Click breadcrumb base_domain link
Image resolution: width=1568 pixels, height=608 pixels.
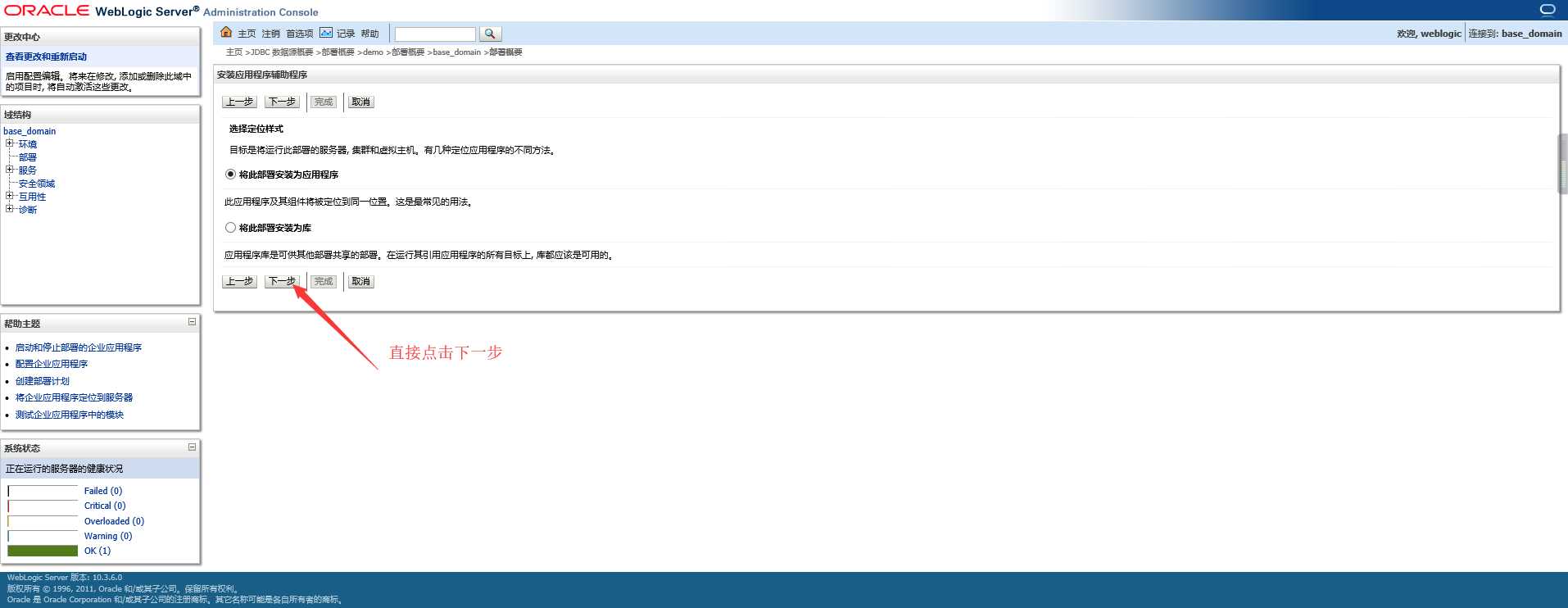coord(456,52)
